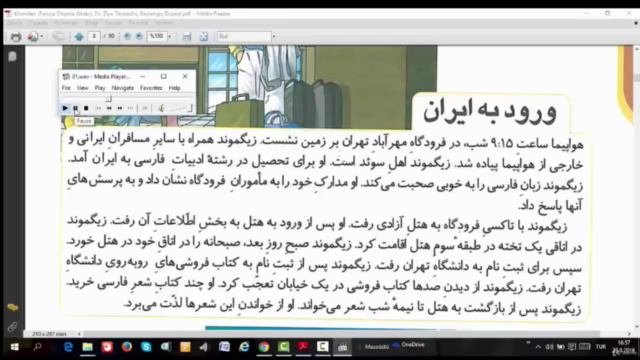Click the Bul search field
The image size is (640, 360).
244,36
